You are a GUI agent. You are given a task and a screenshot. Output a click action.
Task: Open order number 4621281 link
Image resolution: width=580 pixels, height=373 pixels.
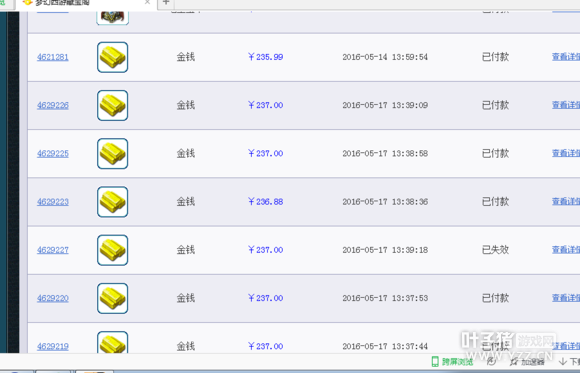click(53, 57)
